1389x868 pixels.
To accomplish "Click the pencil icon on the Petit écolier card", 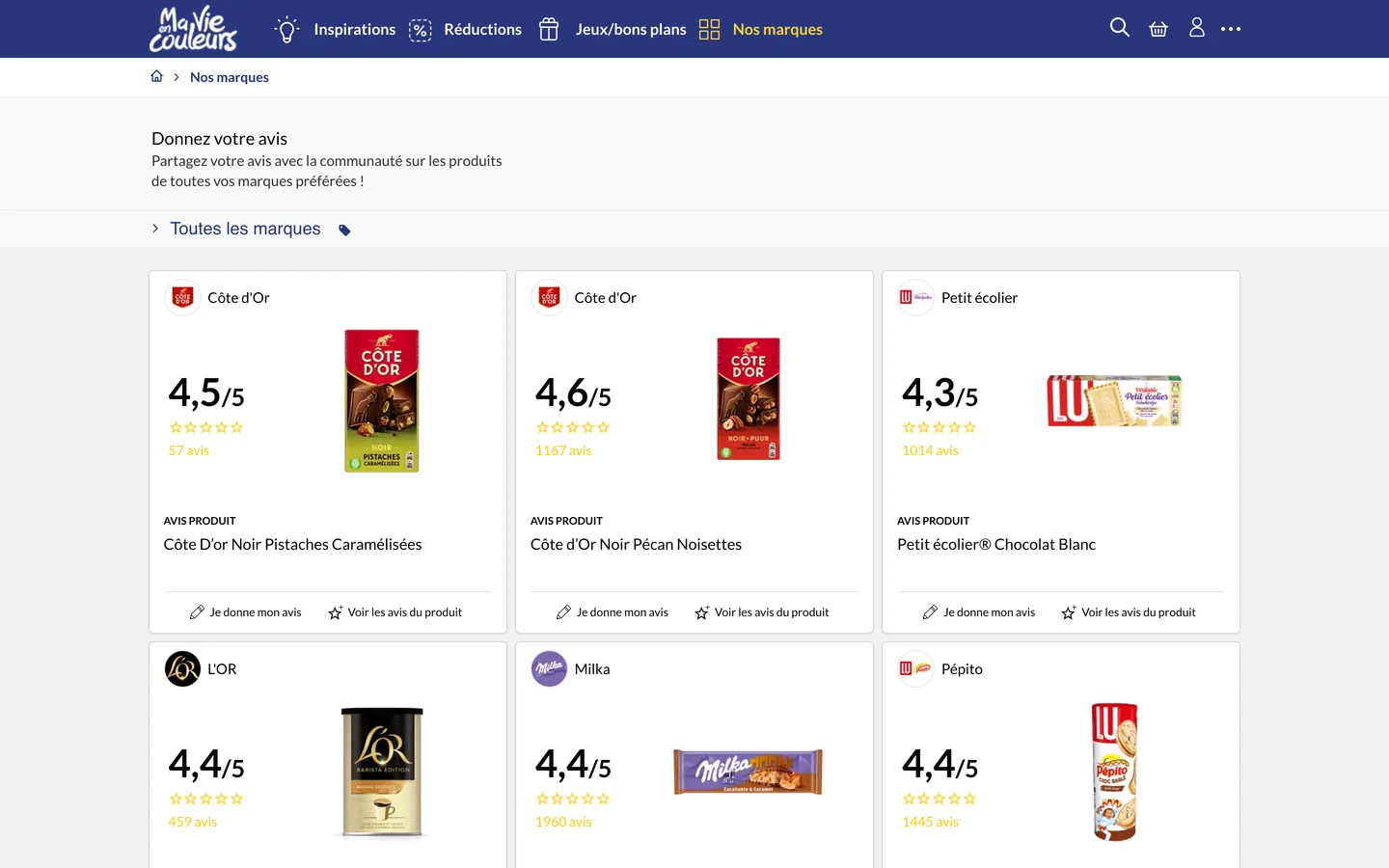I will (930, 612).
